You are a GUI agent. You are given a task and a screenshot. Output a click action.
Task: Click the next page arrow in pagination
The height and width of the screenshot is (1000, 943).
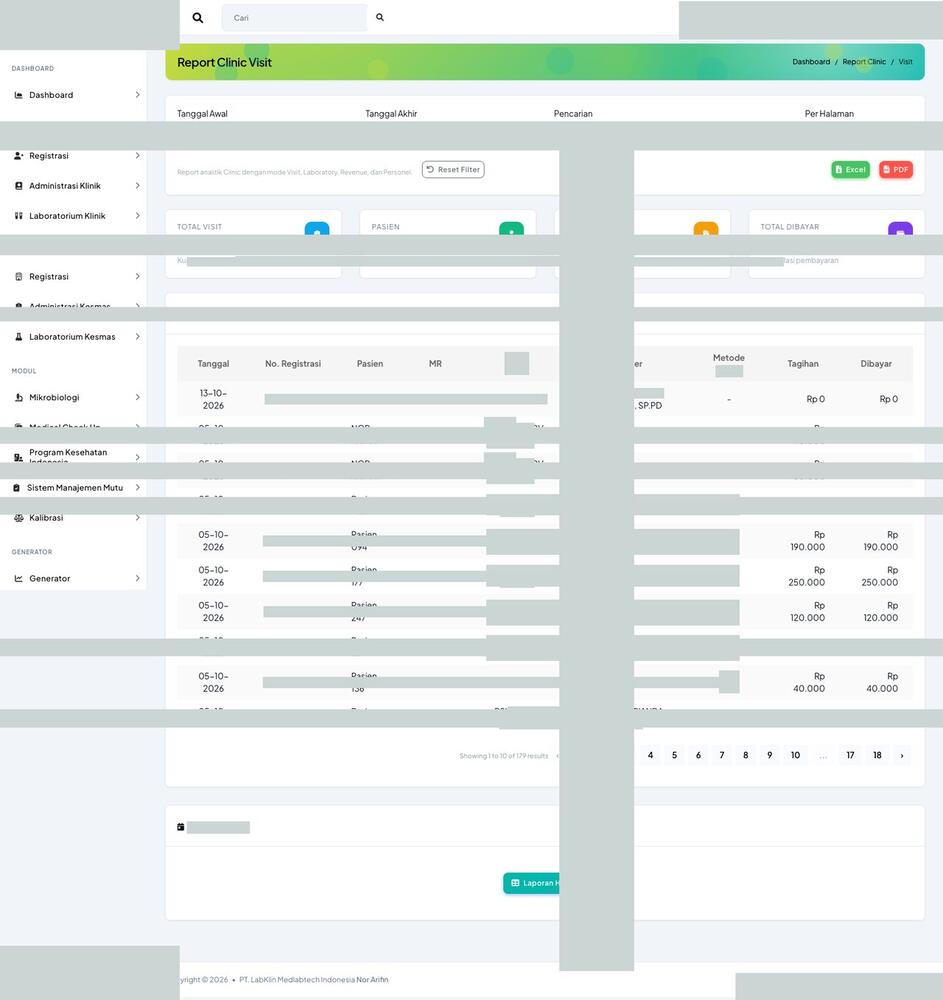pyautogui.click(x=902, y=756)
